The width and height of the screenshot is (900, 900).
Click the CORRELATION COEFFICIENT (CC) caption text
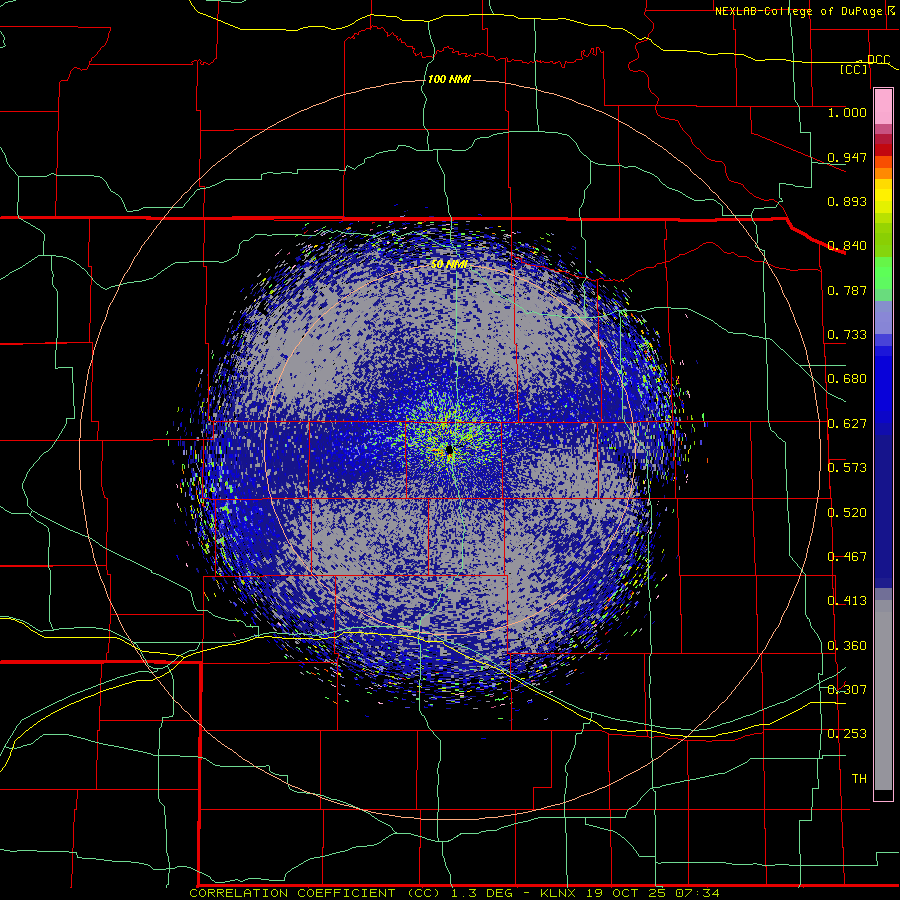click(315, 893)
